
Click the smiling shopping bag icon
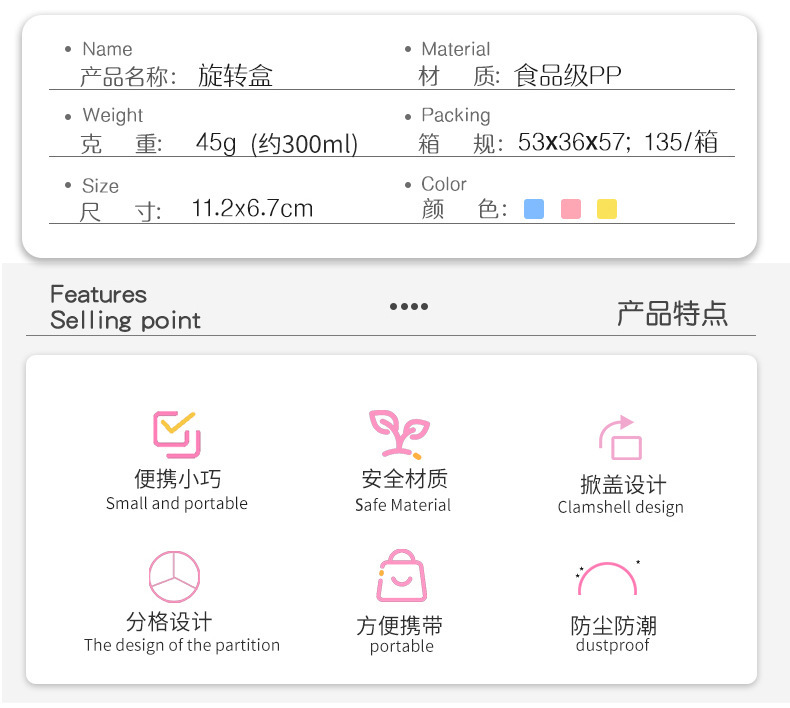click(x=402, y=577)
